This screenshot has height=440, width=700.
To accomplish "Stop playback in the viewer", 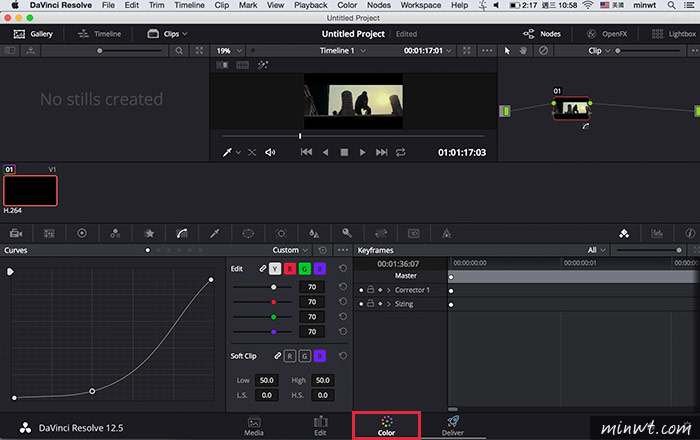I will click(344, 153).
